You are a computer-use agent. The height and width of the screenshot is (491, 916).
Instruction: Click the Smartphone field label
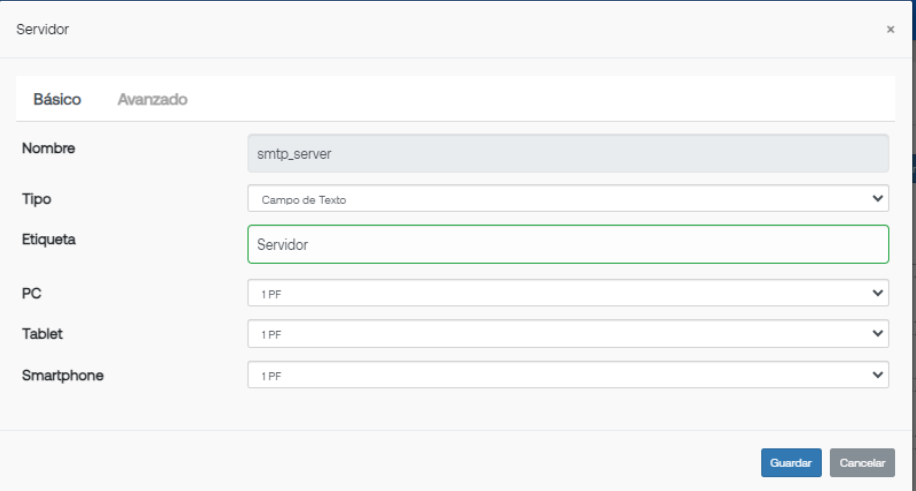[x=63, y=376]
